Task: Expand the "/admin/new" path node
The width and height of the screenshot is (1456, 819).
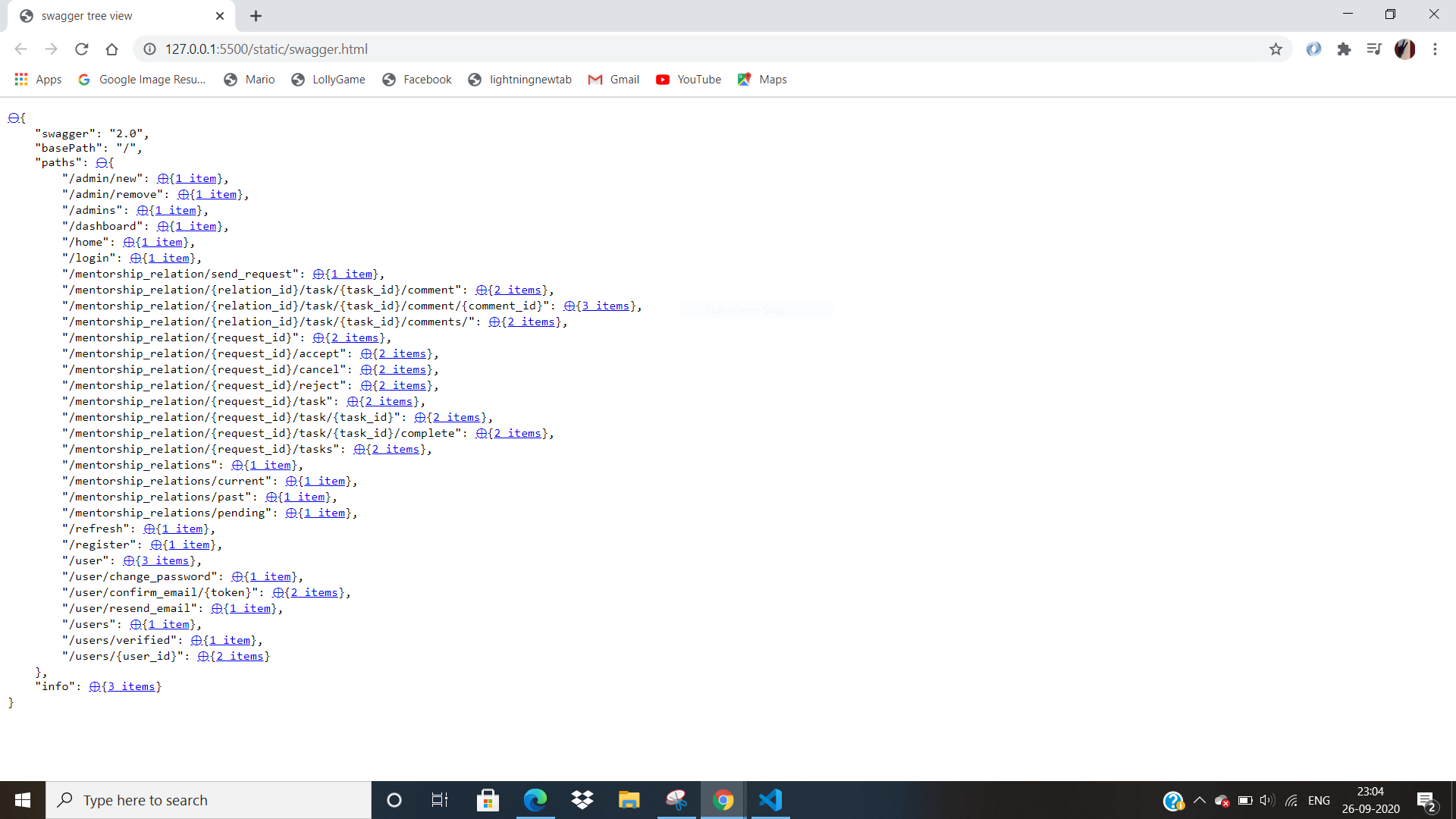Action: (162, 179)
